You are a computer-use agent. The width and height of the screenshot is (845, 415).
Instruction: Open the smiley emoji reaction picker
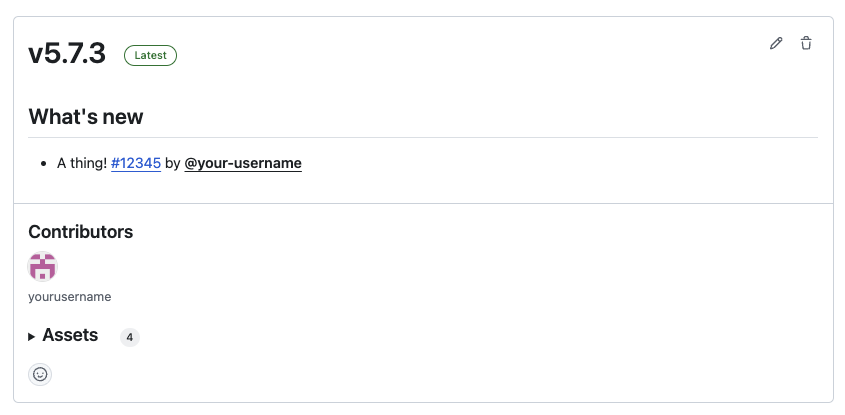point(40,374)
